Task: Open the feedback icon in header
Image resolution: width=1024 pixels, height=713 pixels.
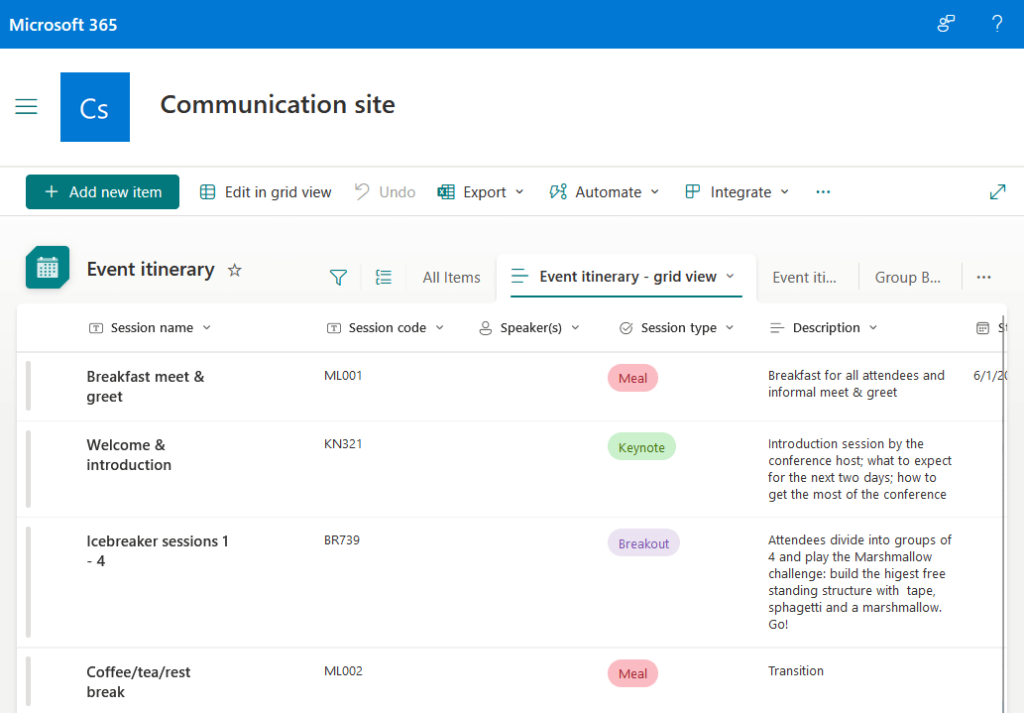Action: [x=946, y=24]
